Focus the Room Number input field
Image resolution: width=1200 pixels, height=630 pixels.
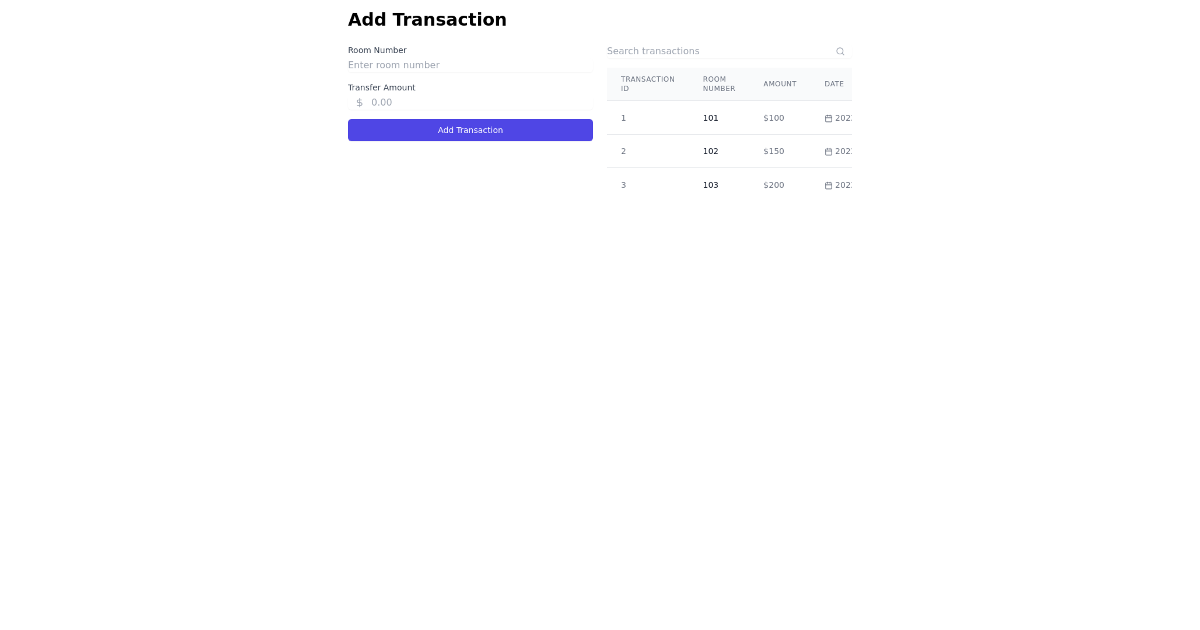470,65
